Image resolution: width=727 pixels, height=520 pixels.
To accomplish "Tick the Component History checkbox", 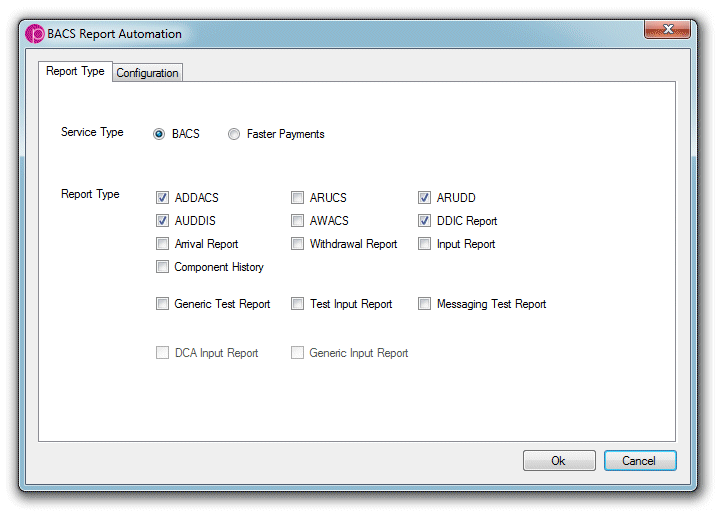I will tap(162, 267).
